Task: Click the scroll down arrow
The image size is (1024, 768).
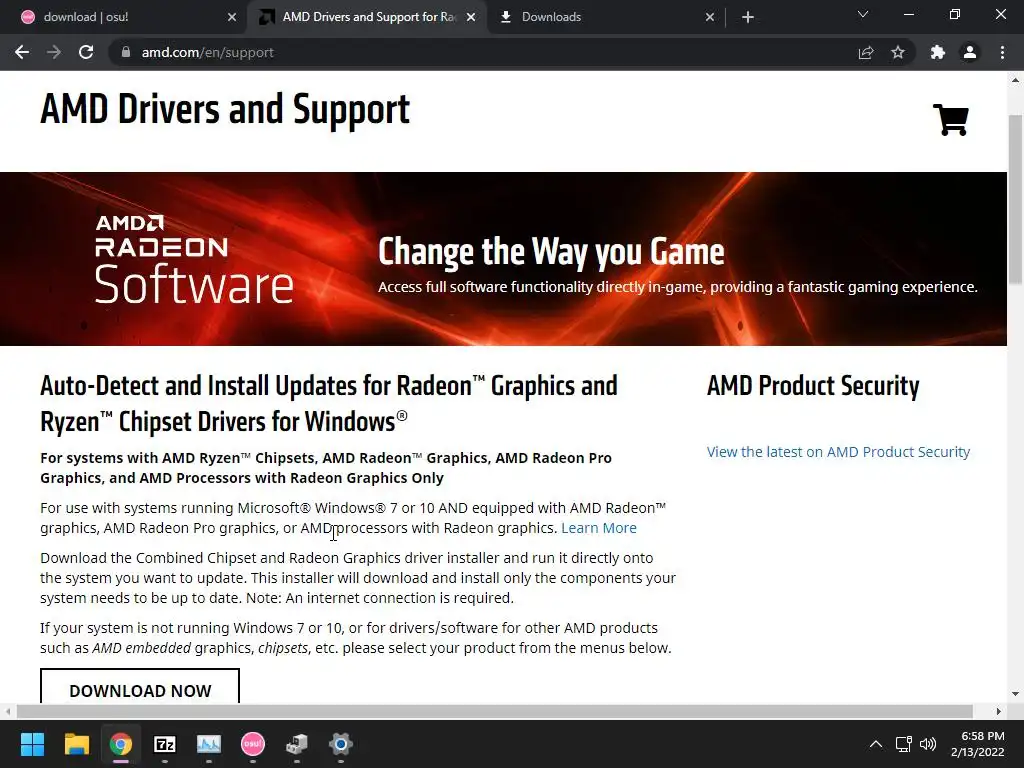Action: pos(1015,694)
